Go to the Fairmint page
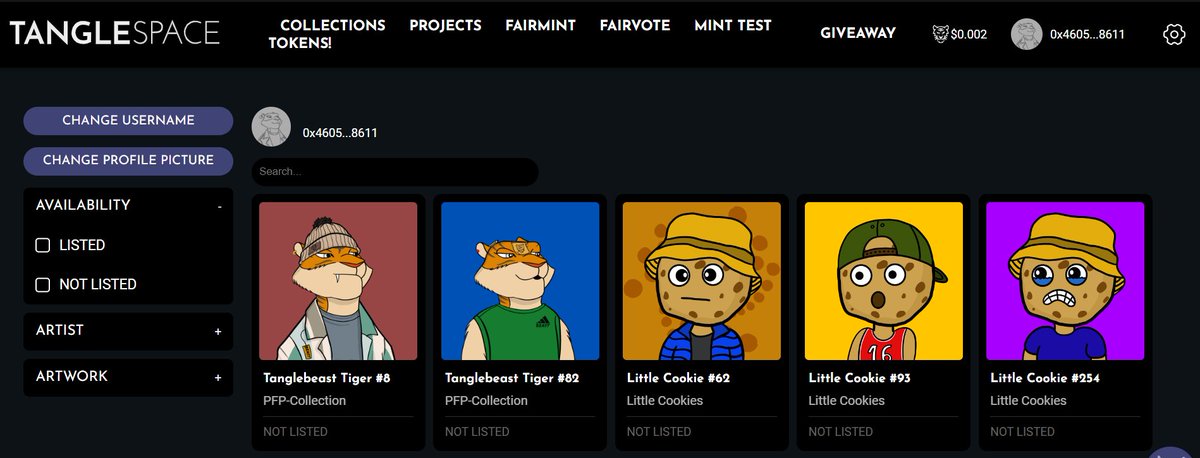Image resolution: width=1200 pixels, height=458 pixels. point(540,25)
